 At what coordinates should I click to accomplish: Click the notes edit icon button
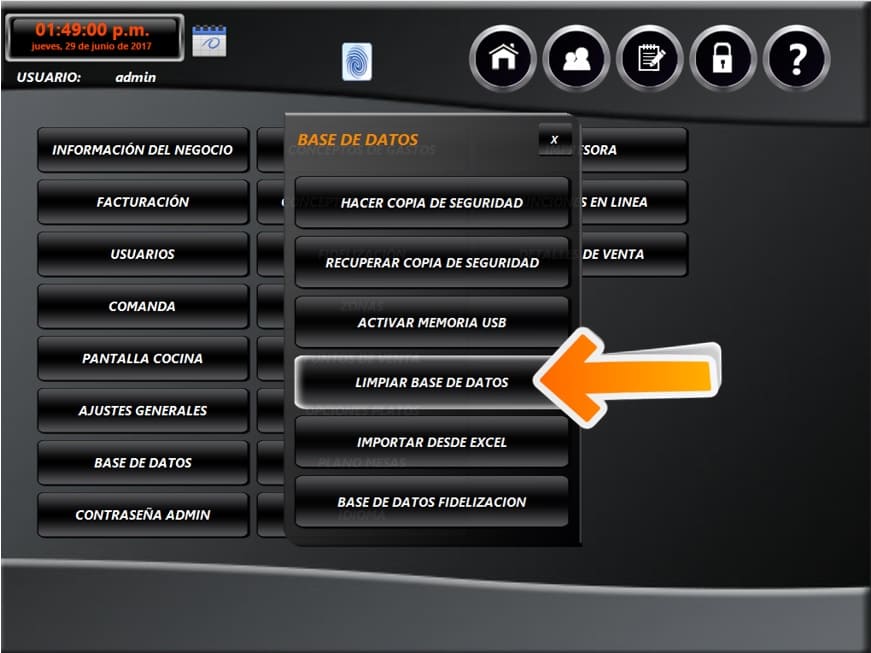pos(649,58)
